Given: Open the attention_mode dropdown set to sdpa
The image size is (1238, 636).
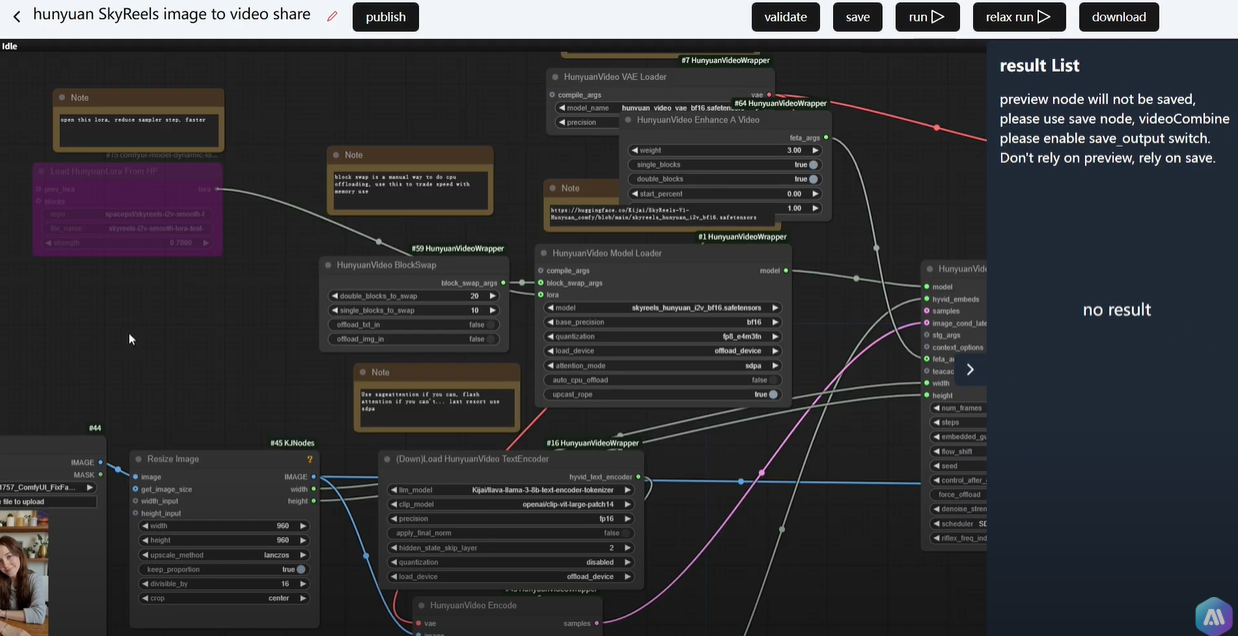Looking at the screenshot, I should pyautogui.click(x=662, y=366).
